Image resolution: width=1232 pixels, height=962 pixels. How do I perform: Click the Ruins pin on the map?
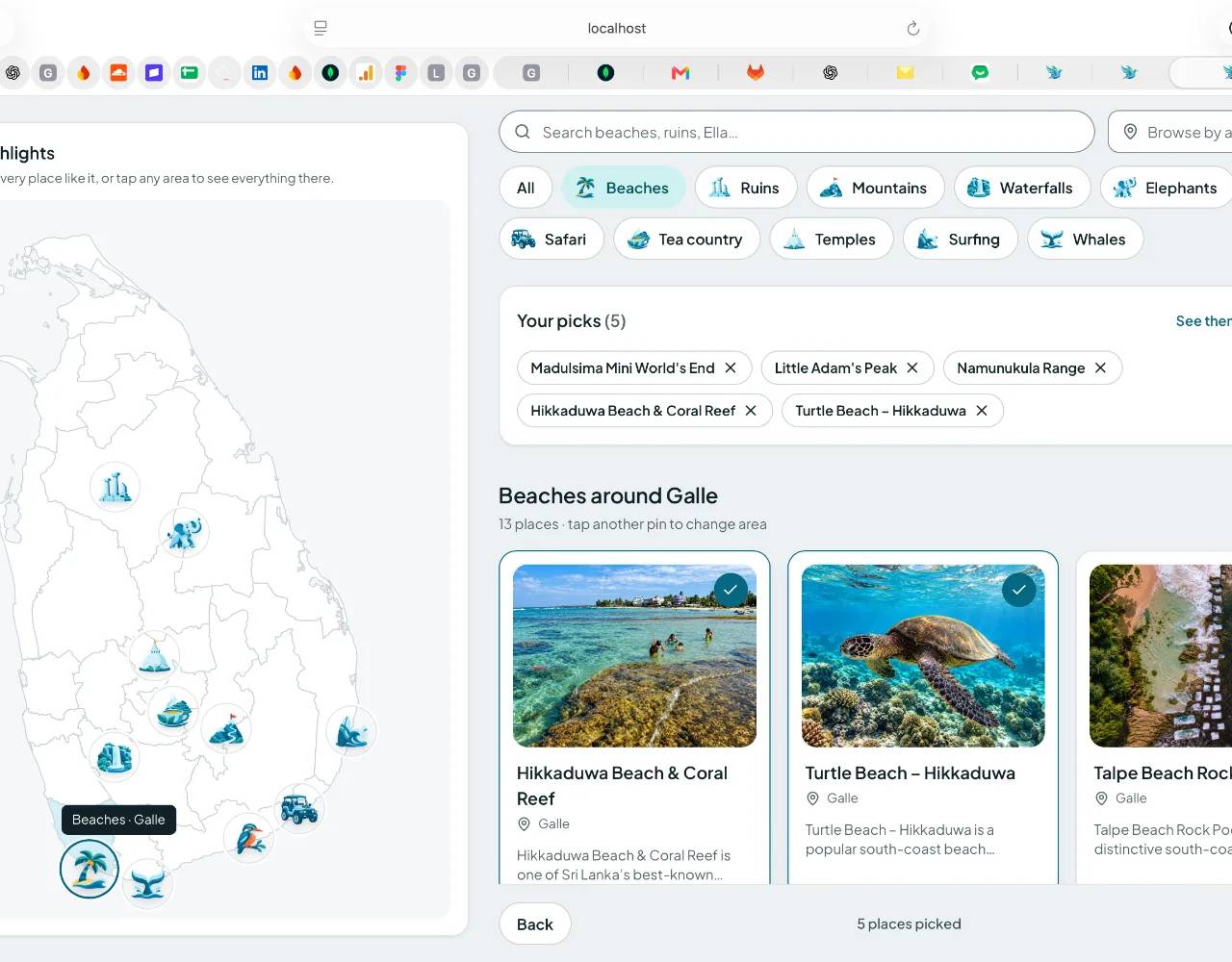click(x=115, y=487)
